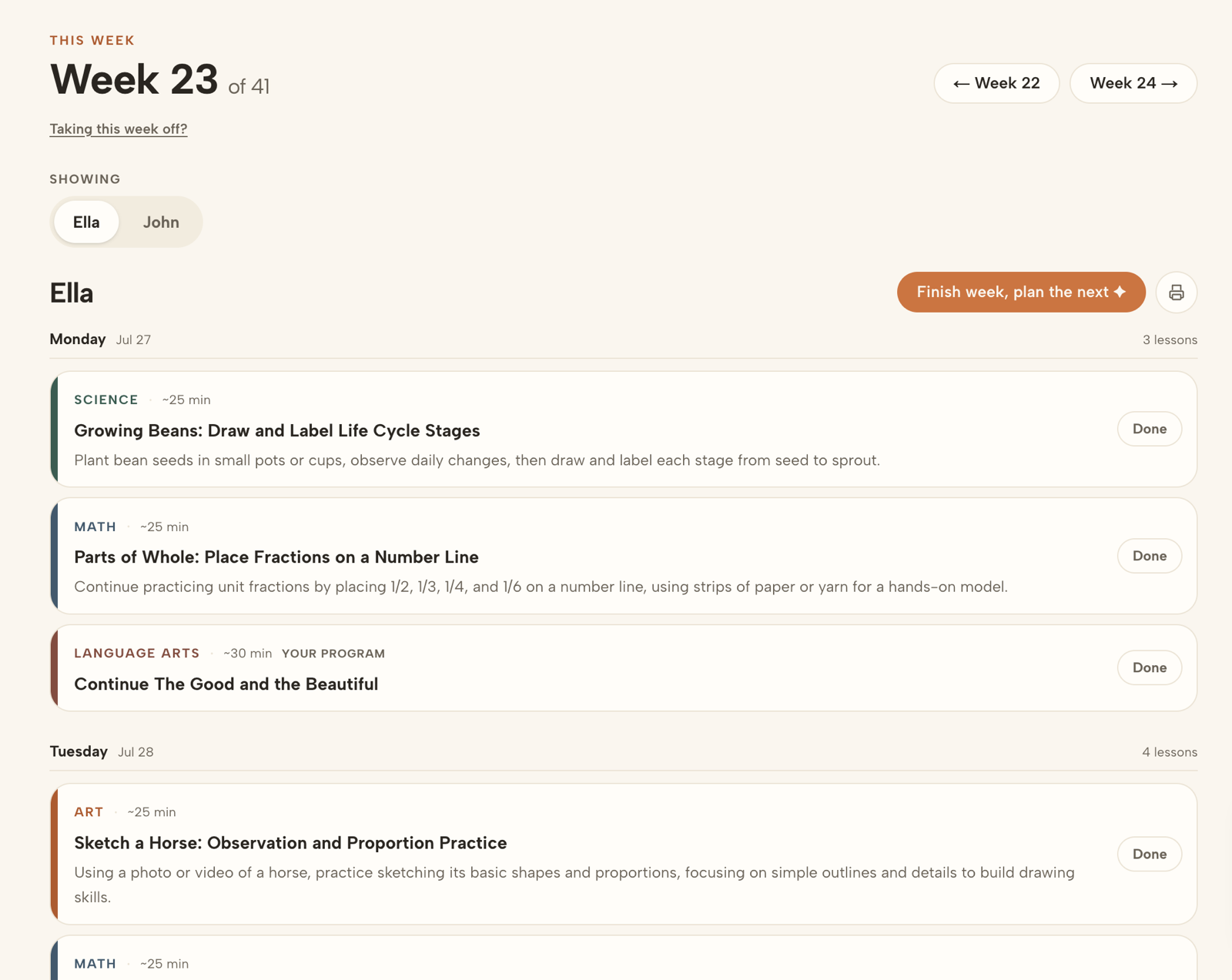Open the "Taking this week off?" link

(x=119, y=129)
